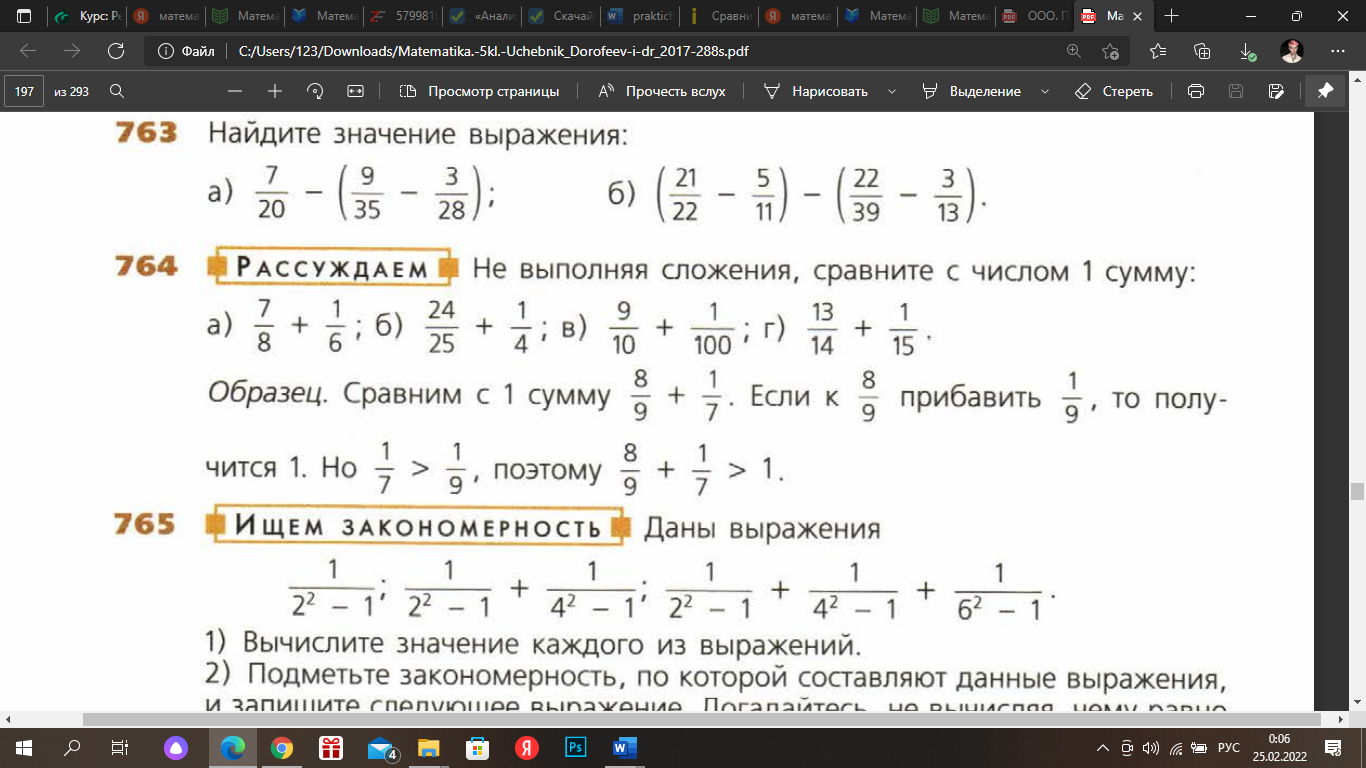Open the red gift box taskbar app

330,747
